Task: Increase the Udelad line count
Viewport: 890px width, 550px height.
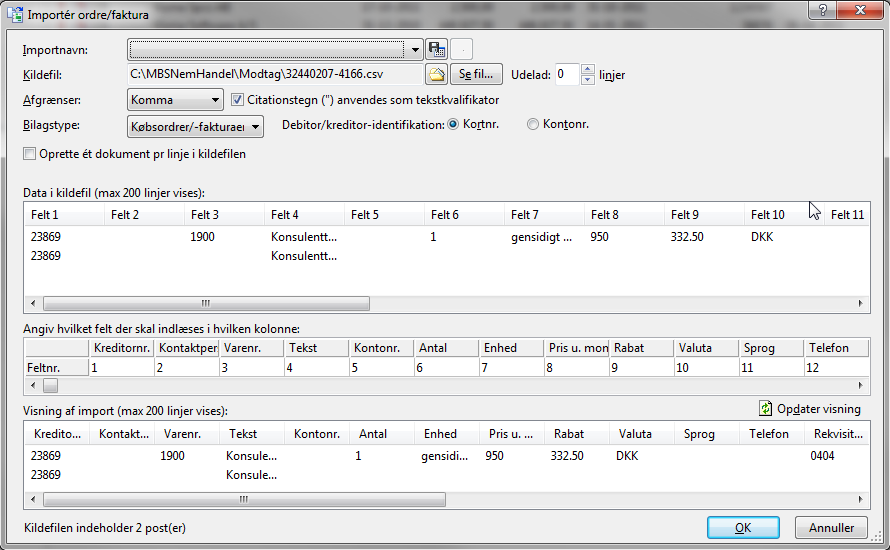Action: coord(588,69)
